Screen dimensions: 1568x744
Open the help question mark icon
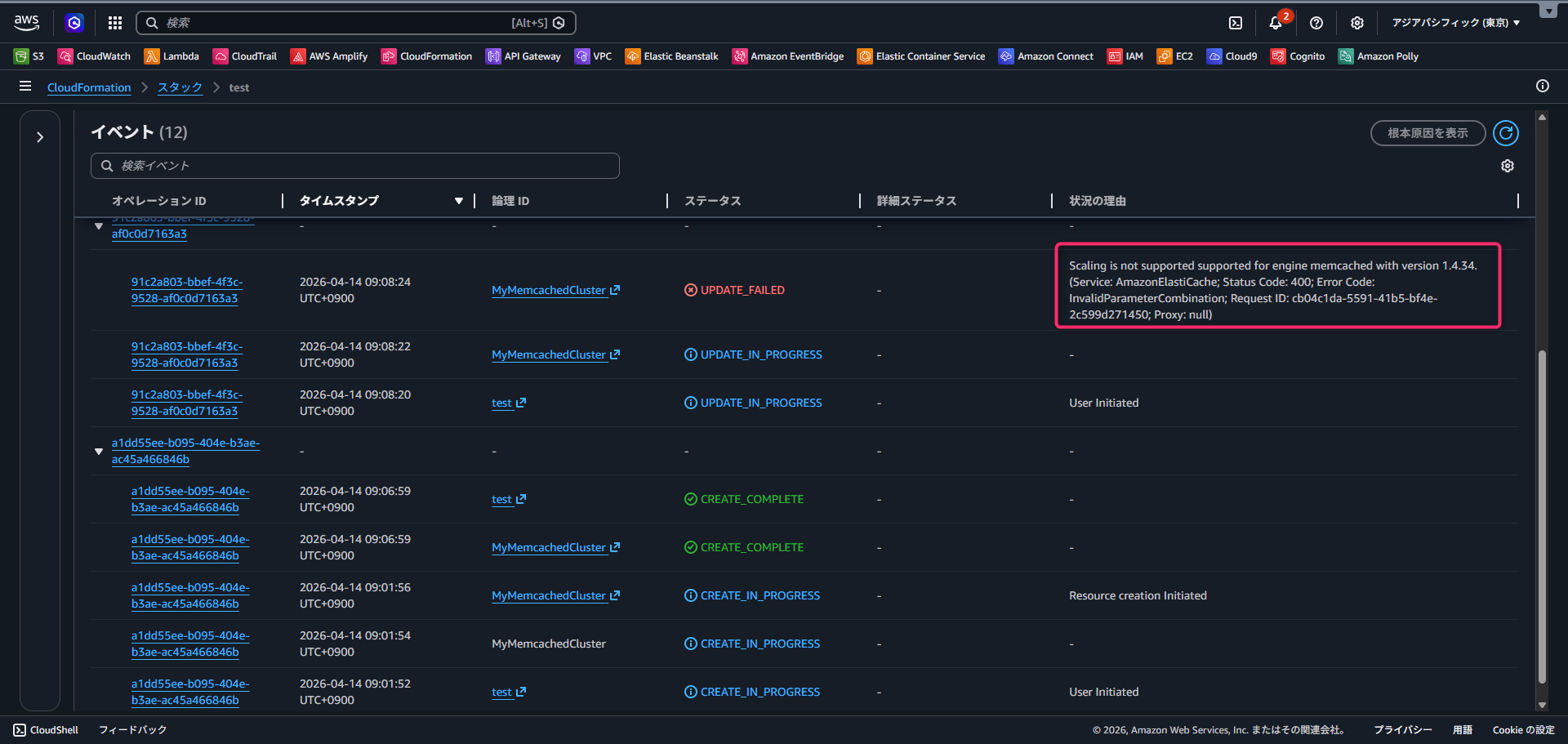(1316, 23)
